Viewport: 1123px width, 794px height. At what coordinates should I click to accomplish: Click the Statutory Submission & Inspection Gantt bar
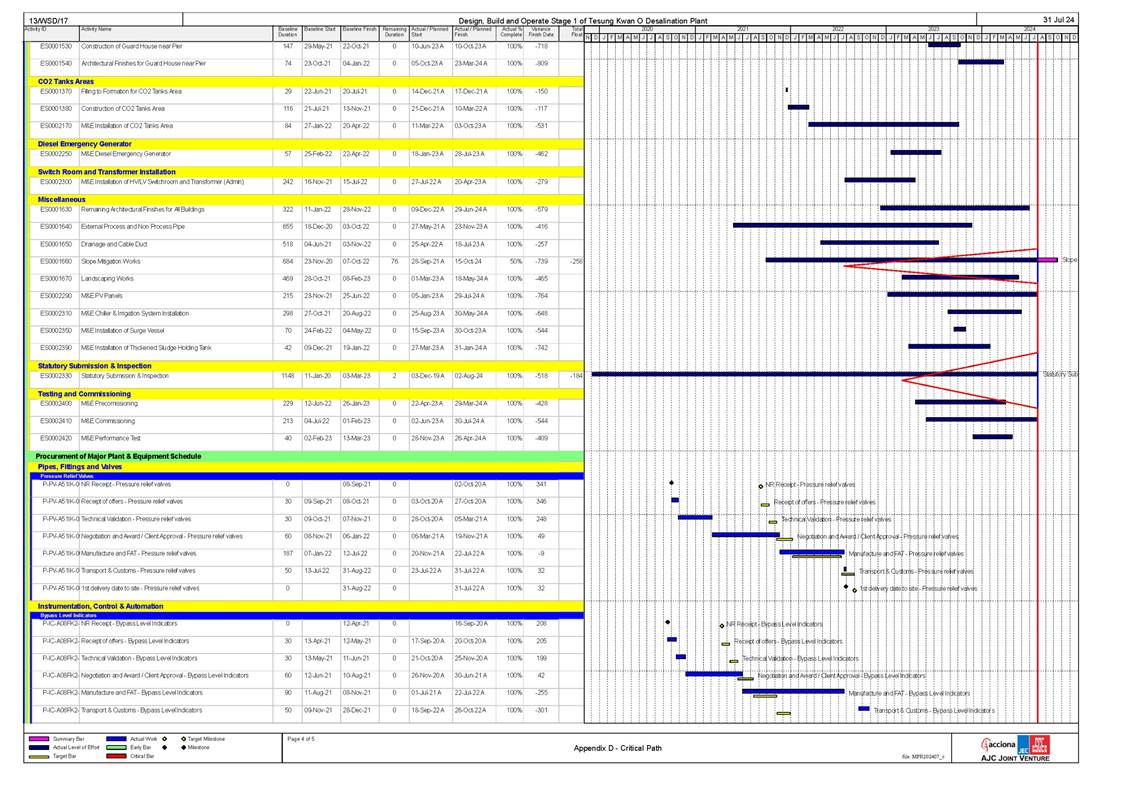pyautogui.click(x=814, y=375)
